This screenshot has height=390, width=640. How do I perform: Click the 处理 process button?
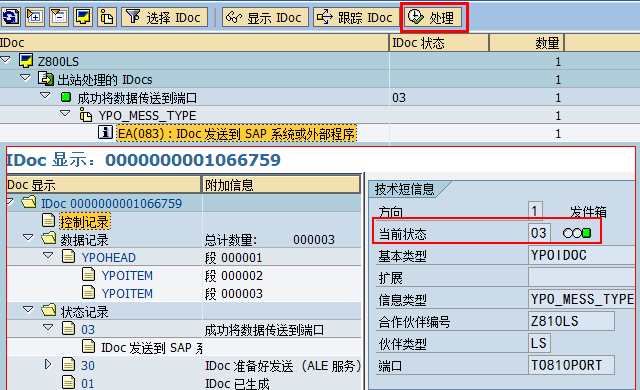[x=433, y=17]
